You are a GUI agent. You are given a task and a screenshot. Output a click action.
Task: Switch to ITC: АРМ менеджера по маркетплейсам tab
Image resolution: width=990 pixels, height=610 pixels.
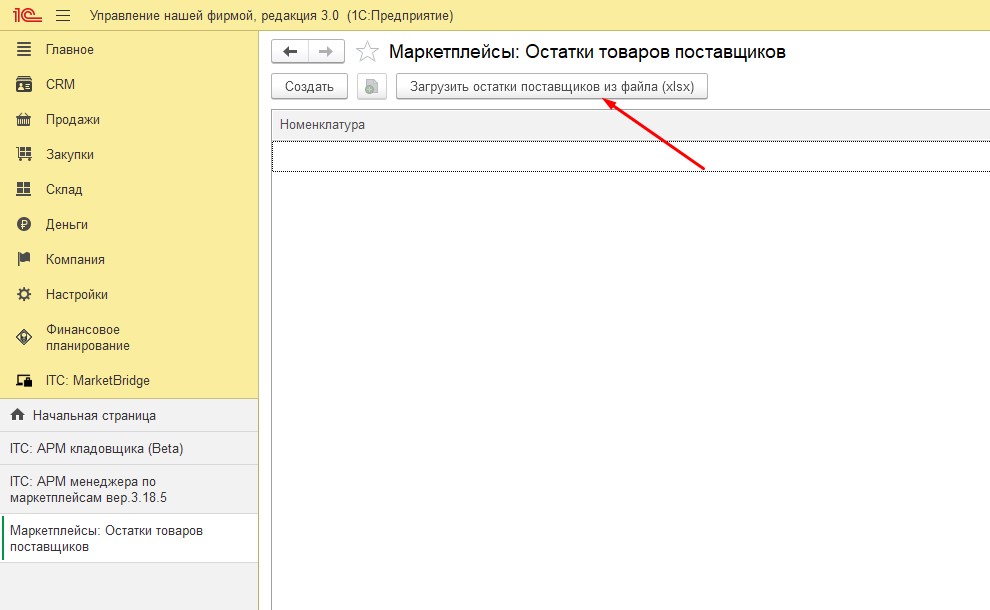(x=129, y=489)
